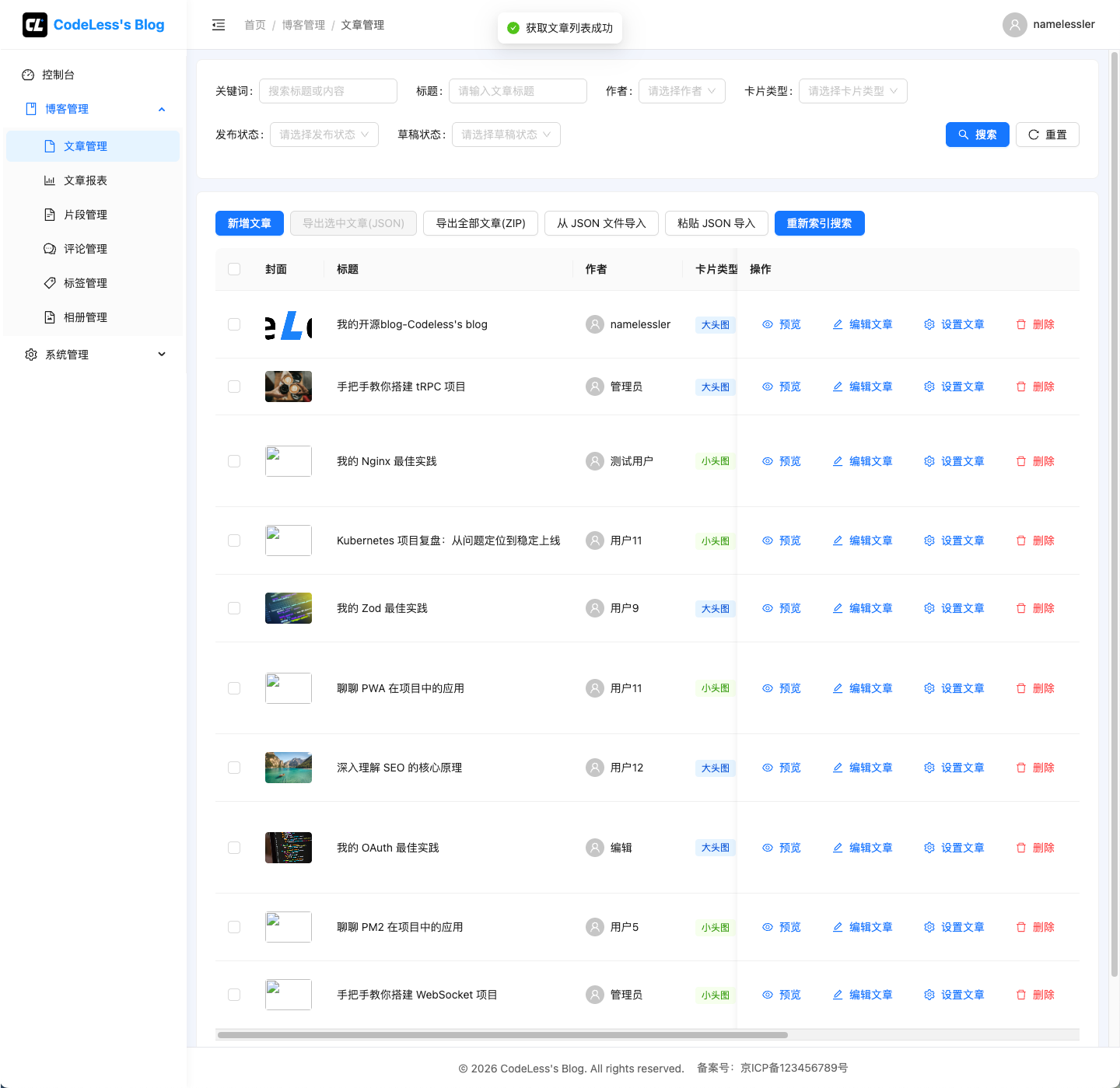Edit the 聊聊 PWA 在项目中的应用 article
This screenshot has height=1088, width=1120.
pos(863,688)
